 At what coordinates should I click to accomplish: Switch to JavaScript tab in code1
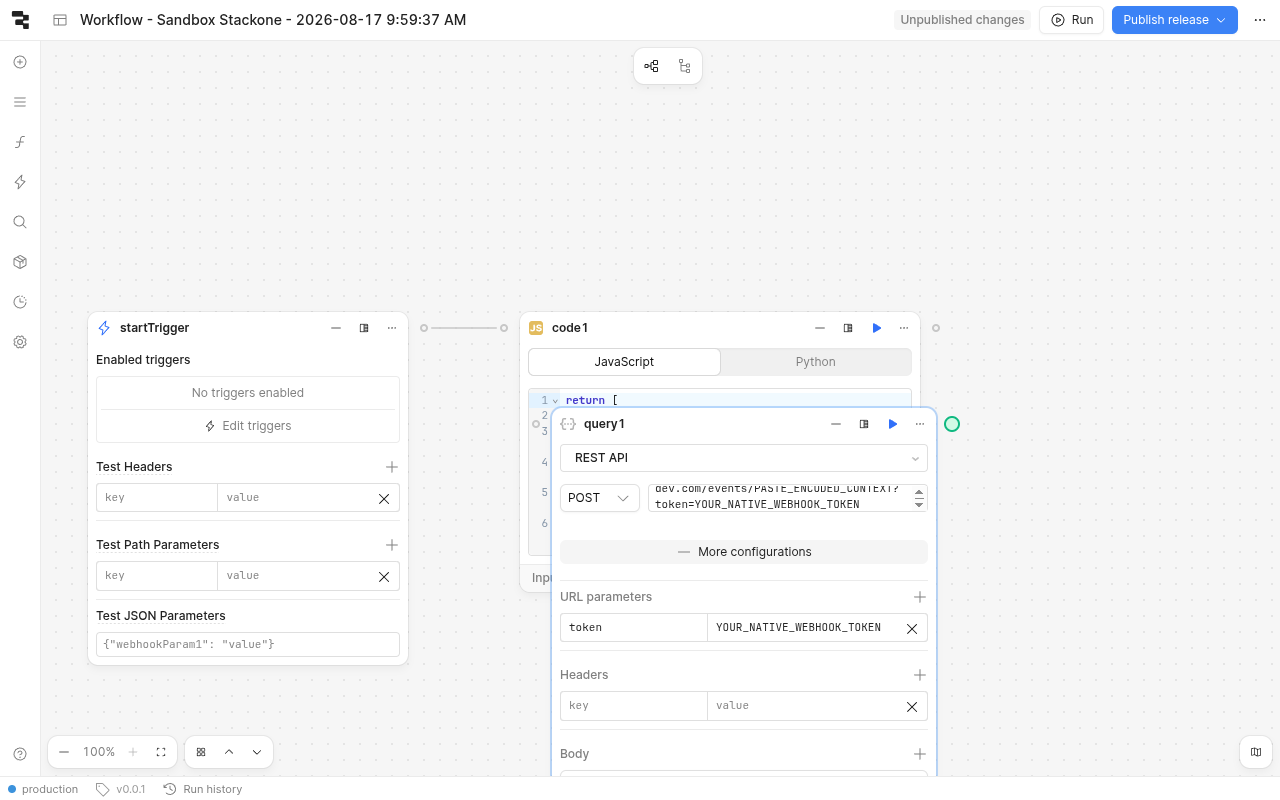(624, 362)
